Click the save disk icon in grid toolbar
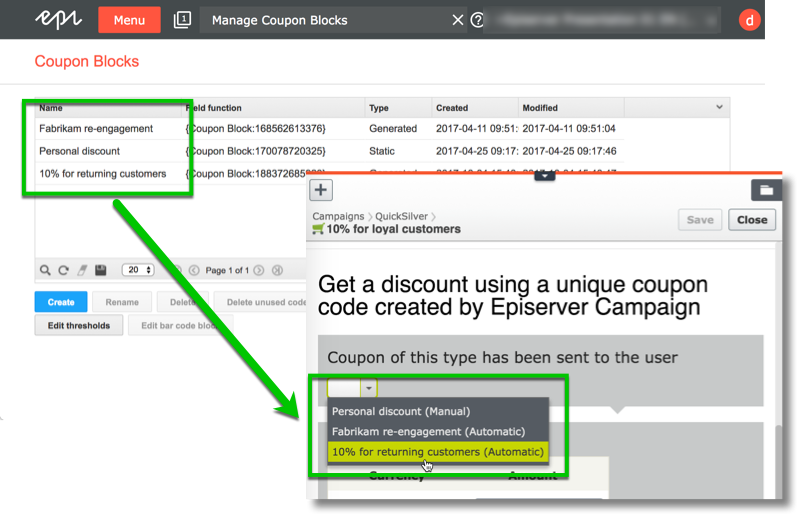 click(x=100, y=270)
